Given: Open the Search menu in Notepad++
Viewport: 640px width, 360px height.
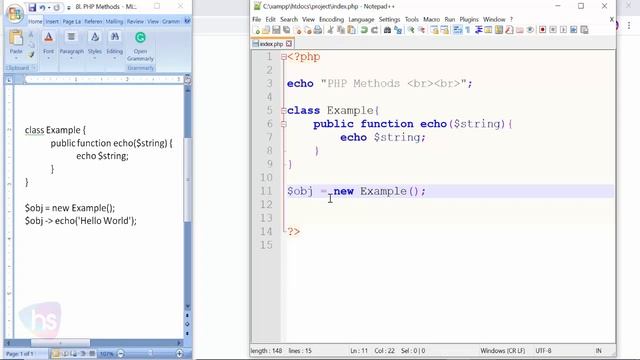Looking at the screenshot, I should [289, 19].
